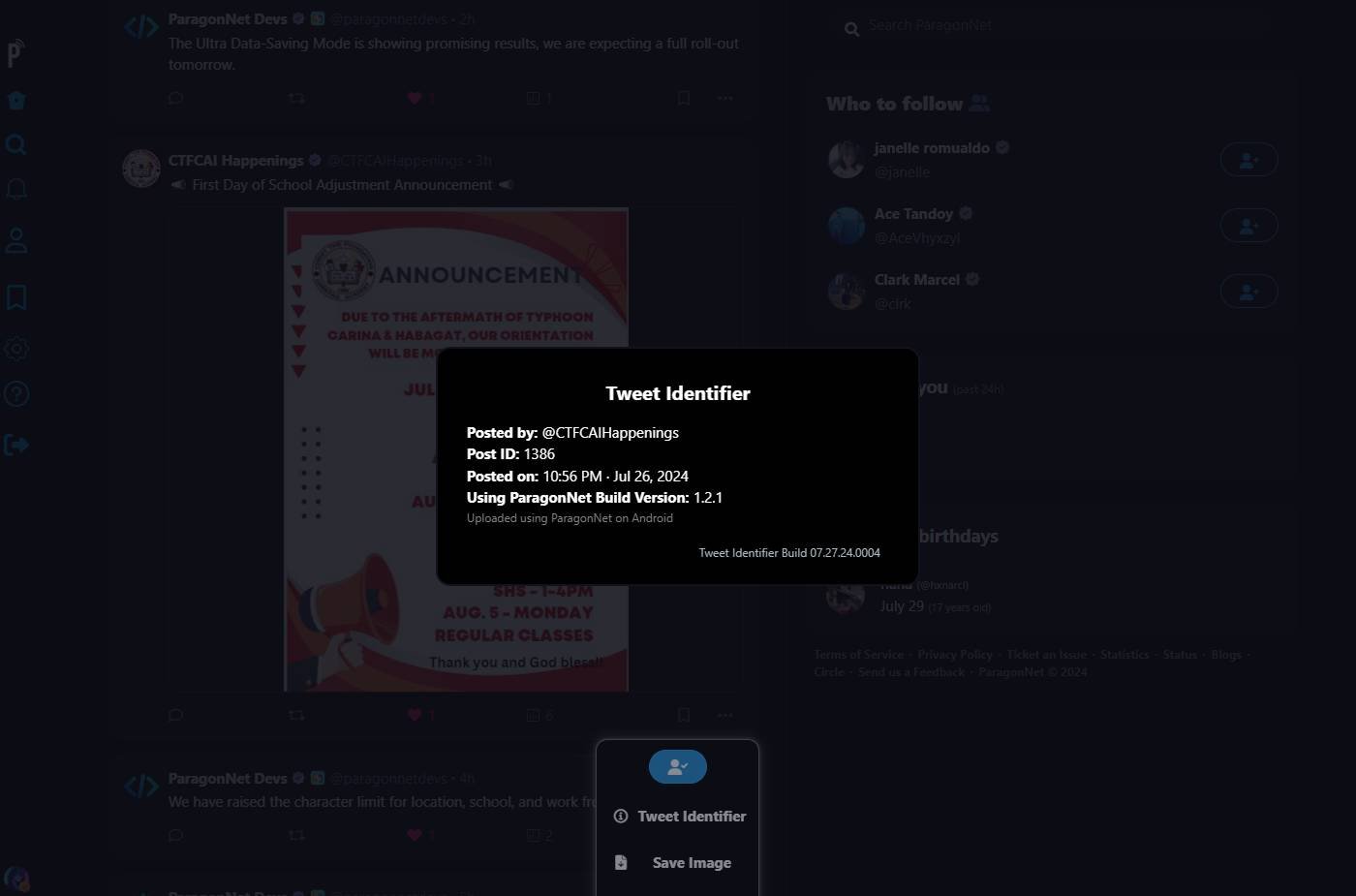Open the Home icon in the sidebar
This screenshot has height=896, width=1356.
(x=16, y=101)
